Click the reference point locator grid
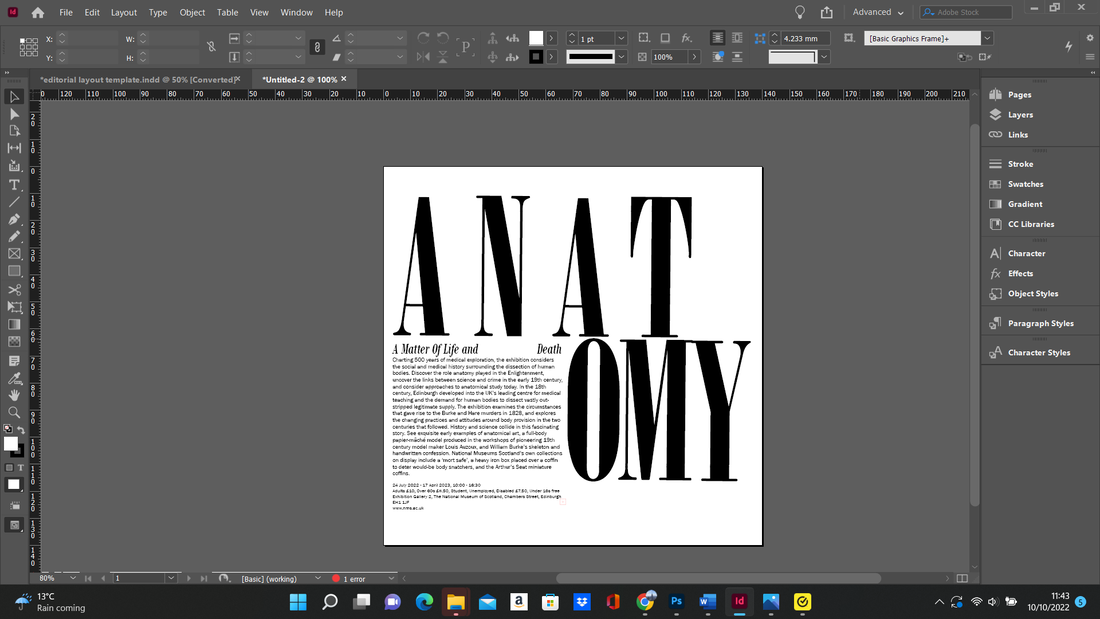This screenshot has height=619, width=1100. 29,47
